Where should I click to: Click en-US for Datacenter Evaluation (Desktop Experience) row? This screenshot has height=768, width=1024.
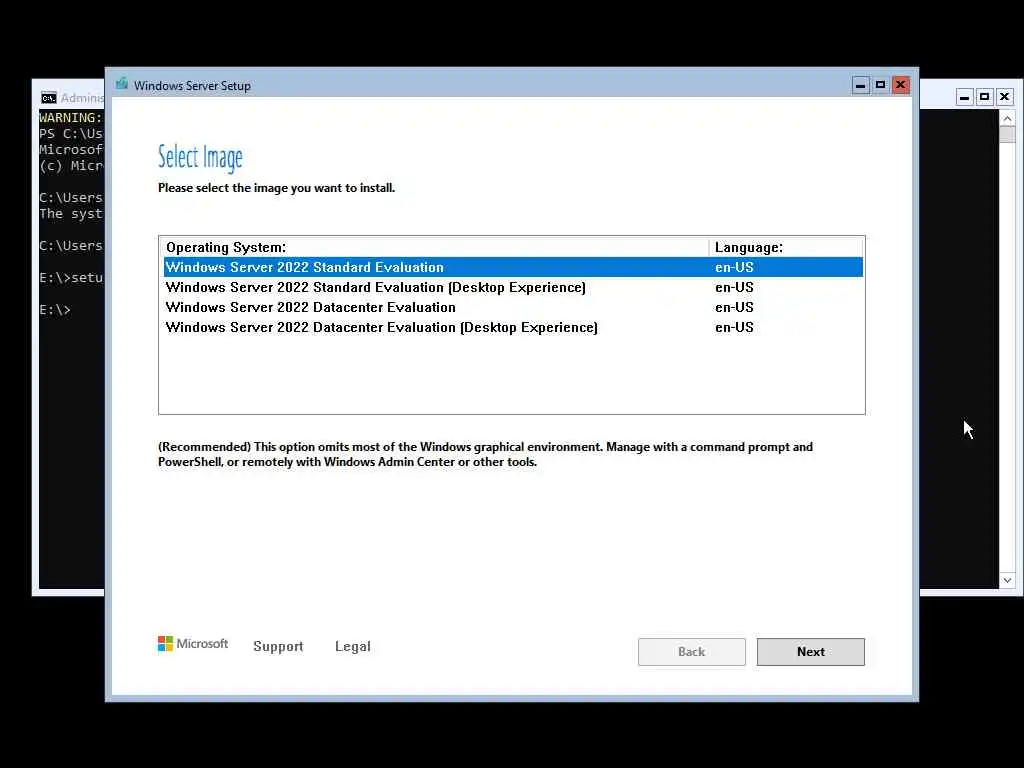click(734, 327)
